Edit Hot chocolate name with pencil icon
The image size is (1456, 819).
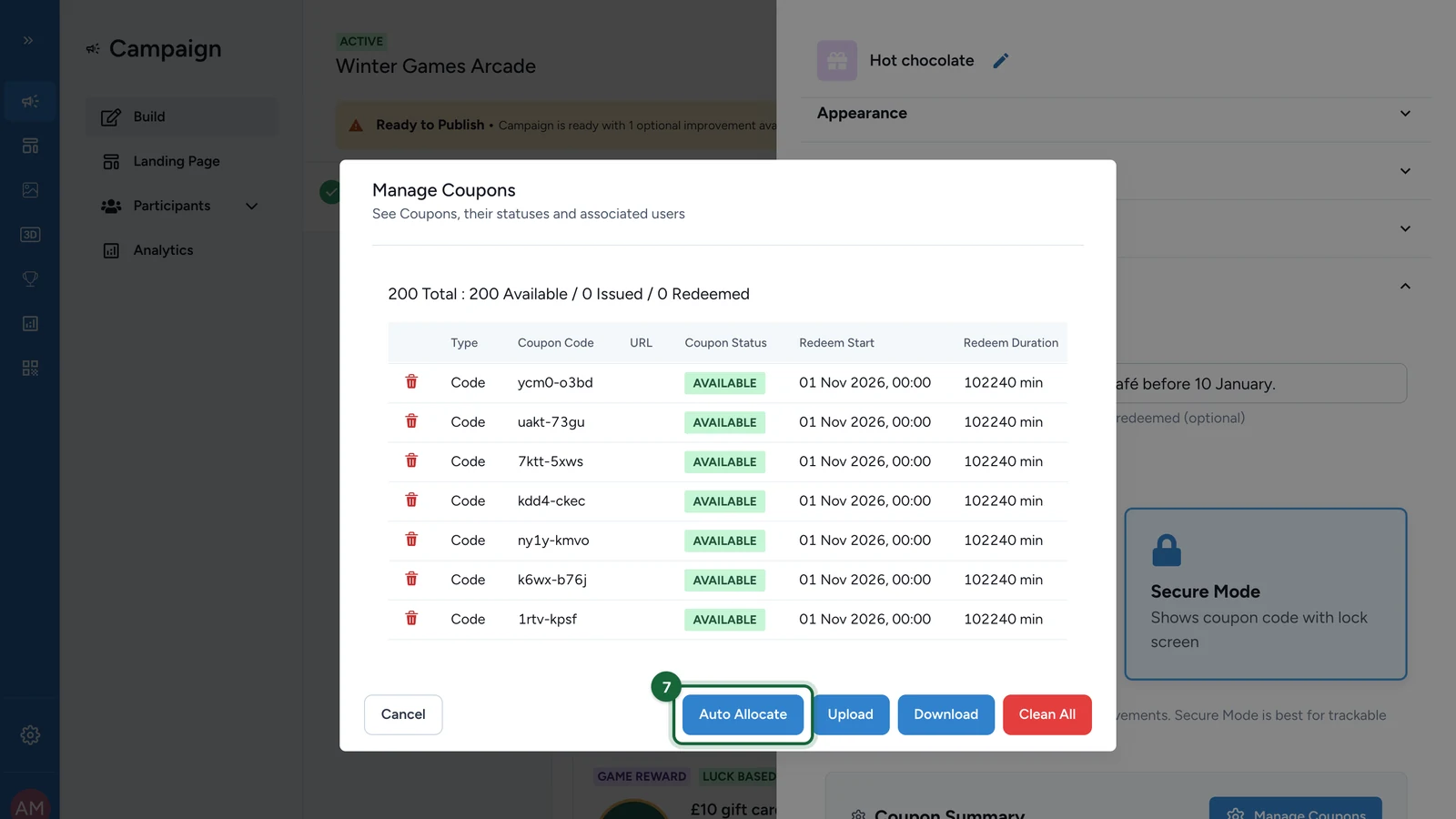(x=1001, y=61)
